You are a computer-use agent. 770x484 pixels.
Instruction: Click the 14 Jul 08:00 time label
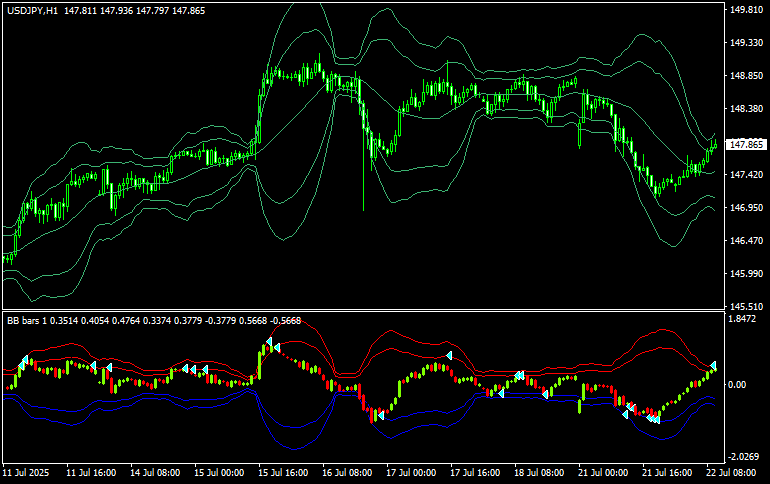155,473
